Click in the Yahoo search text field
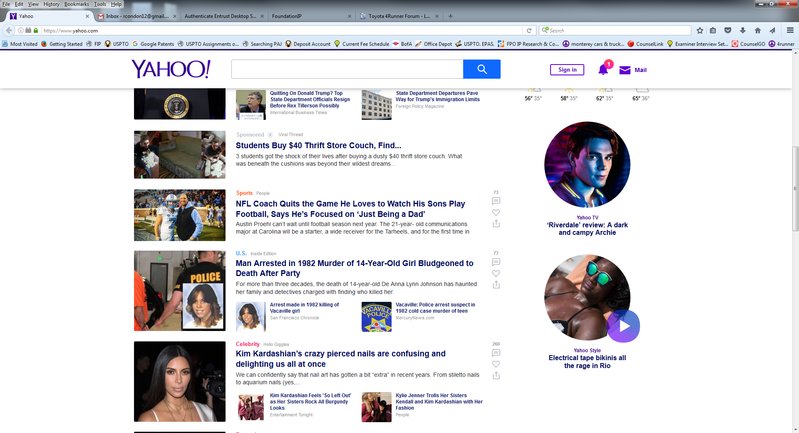 pos(347,69)
